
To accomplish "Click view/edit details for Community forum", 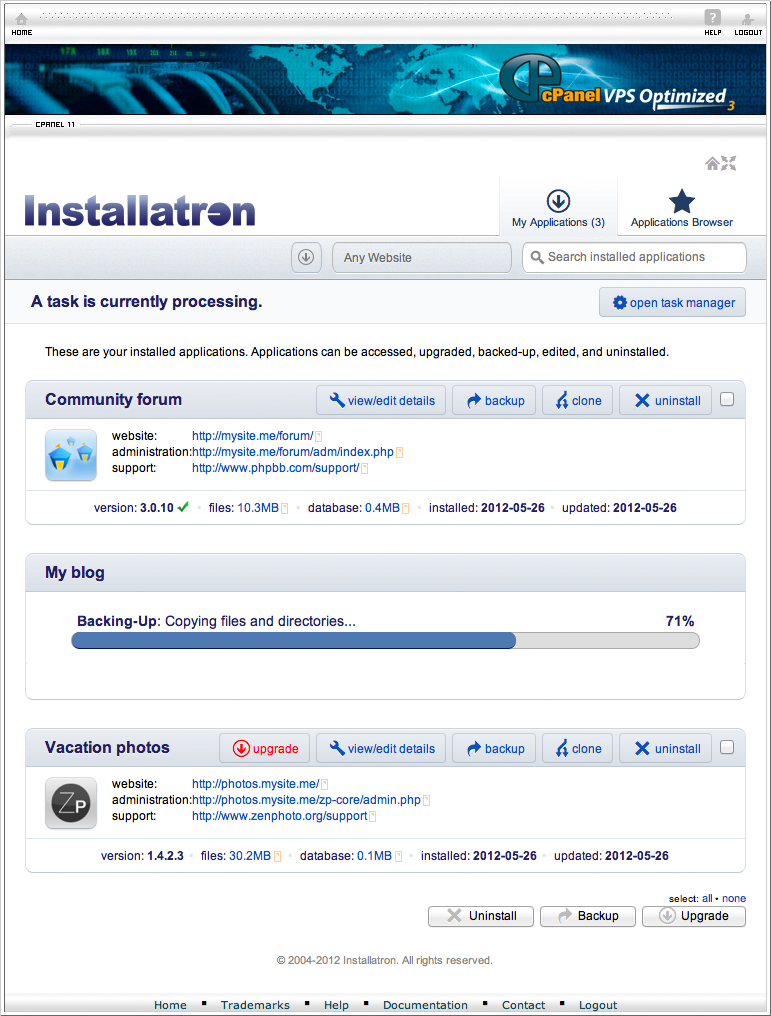I will pos(381,400).
